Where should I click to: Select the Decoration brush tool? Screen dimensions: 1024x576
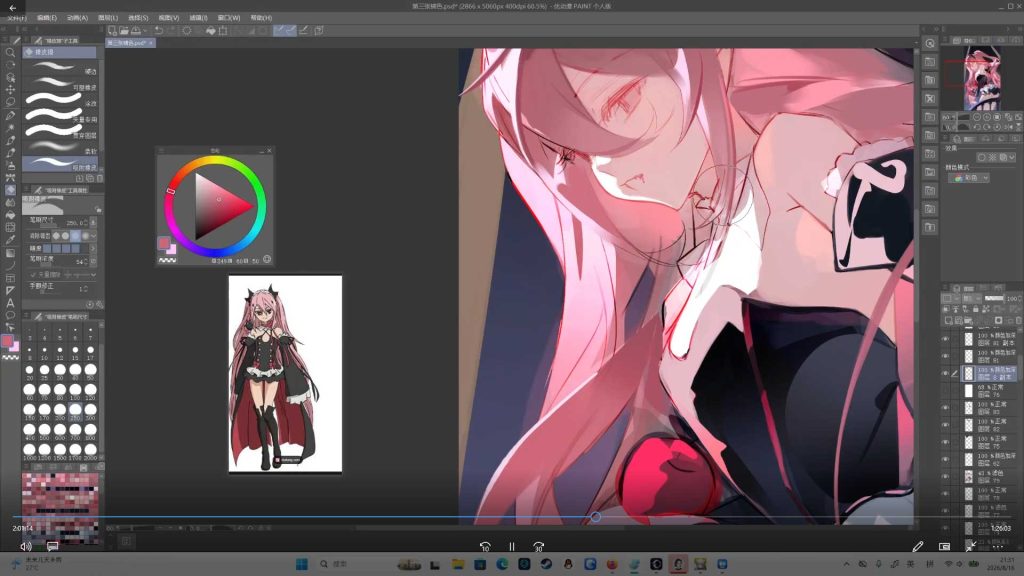click(x=10, y=178)
